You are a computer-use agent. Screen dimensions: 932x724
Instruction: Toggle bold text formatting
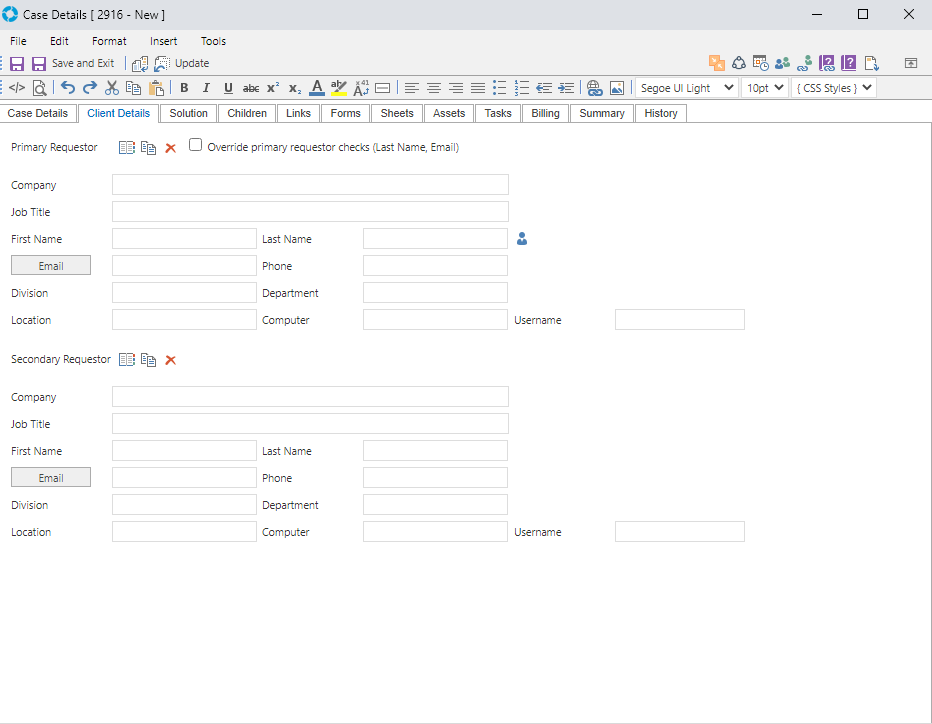pos(184,88)
